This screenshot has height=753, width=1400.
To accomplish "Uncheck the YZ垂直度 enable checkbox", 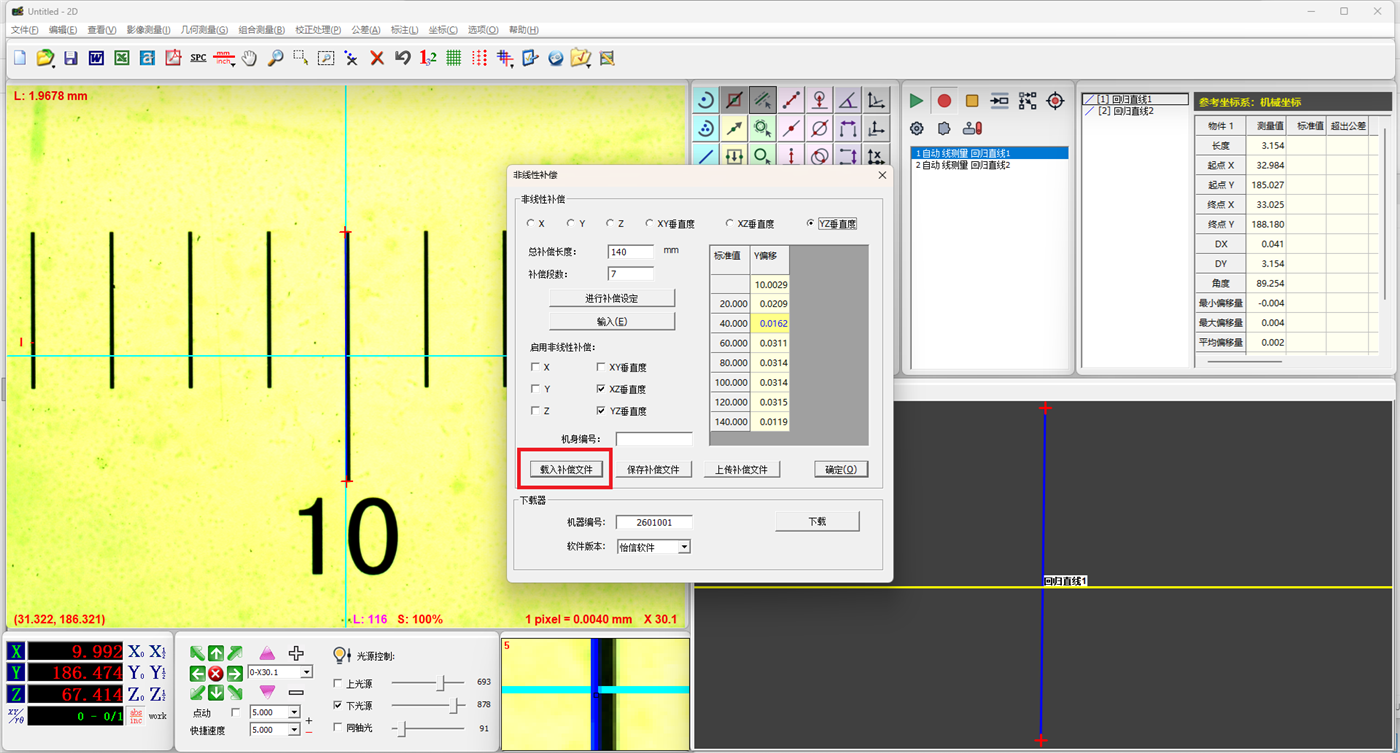I will tap(601, 411).
